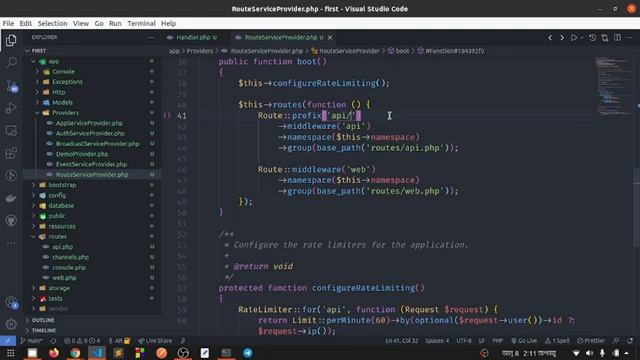Click errors and warnings count in status bar
The image size is (640, 360).
click(x=82, y=340)
